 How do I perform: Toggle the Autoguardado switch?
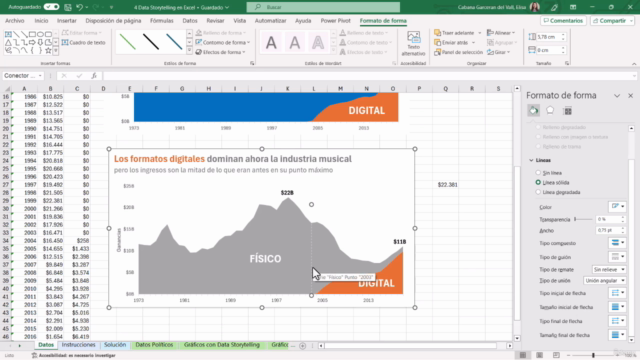[x=51, y=7]
